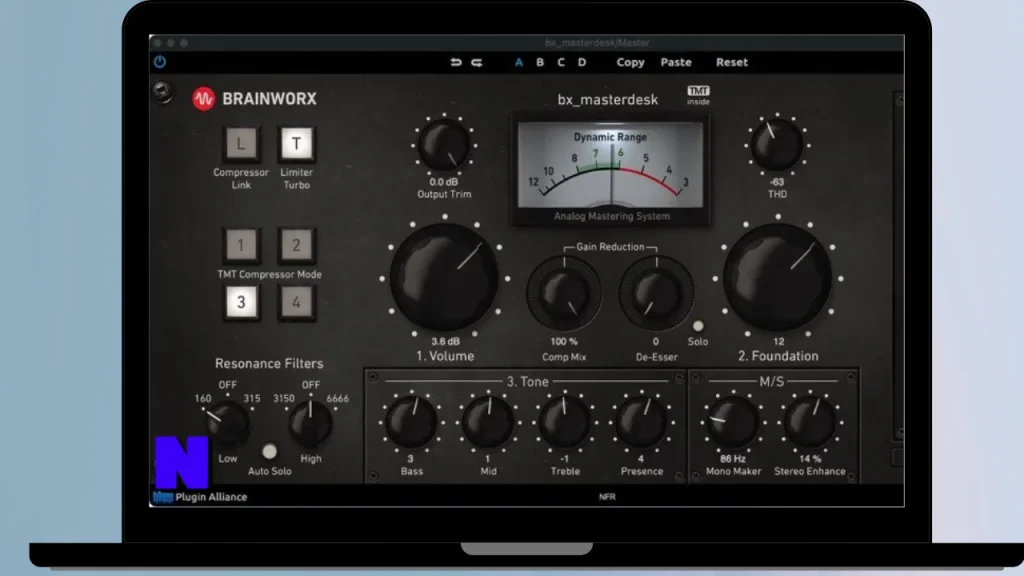1024x576 pixels.
Task: Click the Output Trim knob
Action: coord(444,145)
